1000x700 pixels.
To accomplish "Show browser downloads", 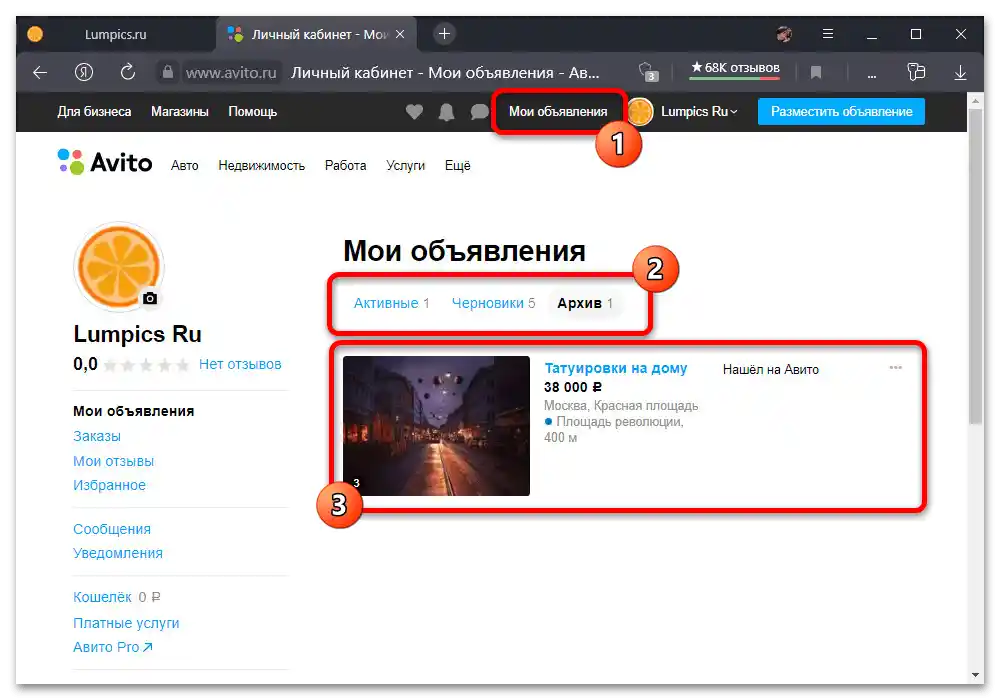I will pos(960,73).
